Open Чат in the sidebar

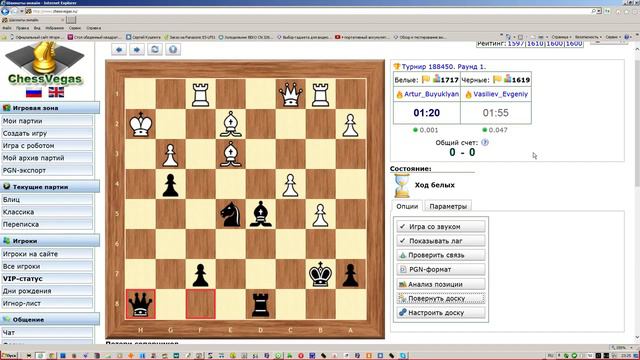[47, 333]
